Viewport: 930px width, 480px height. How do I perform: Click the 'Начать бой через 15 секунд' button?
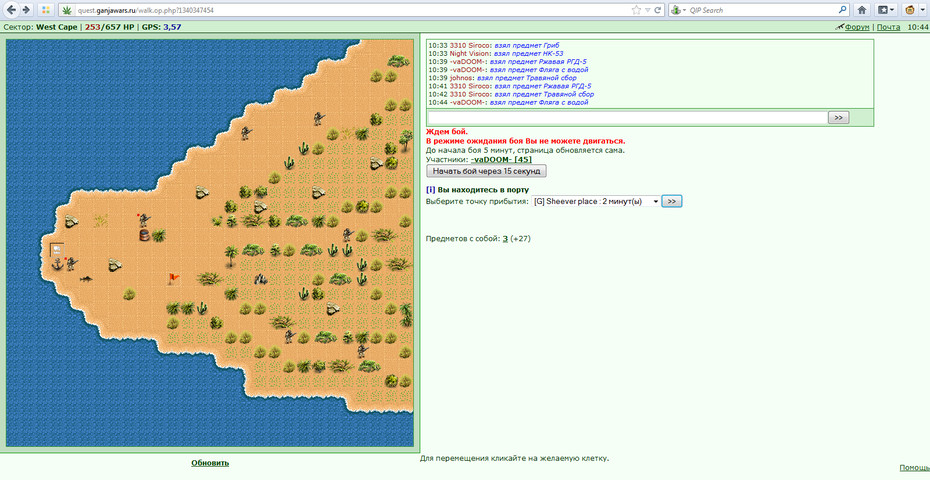coord(486,171)
